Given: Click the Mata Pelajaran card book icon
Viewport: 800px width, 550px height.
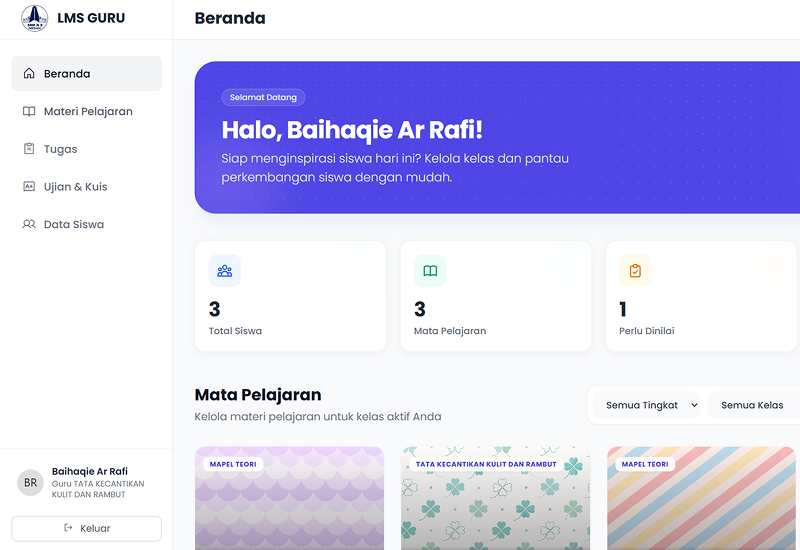Looking at the screenshot, I should (430, 270).
